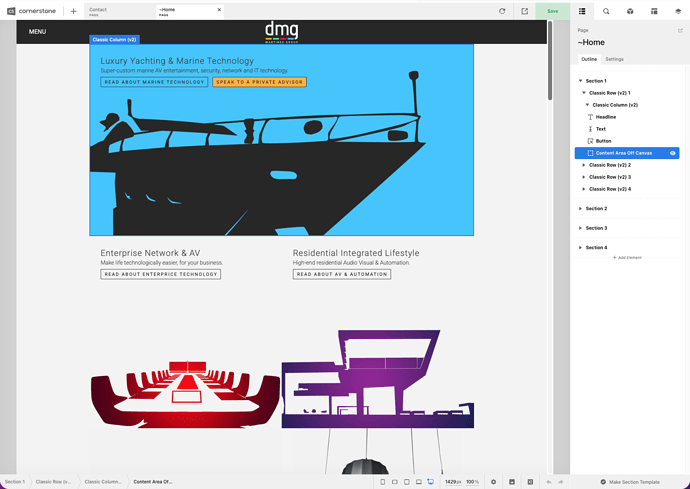Undo last change arrow

point(549,482)
